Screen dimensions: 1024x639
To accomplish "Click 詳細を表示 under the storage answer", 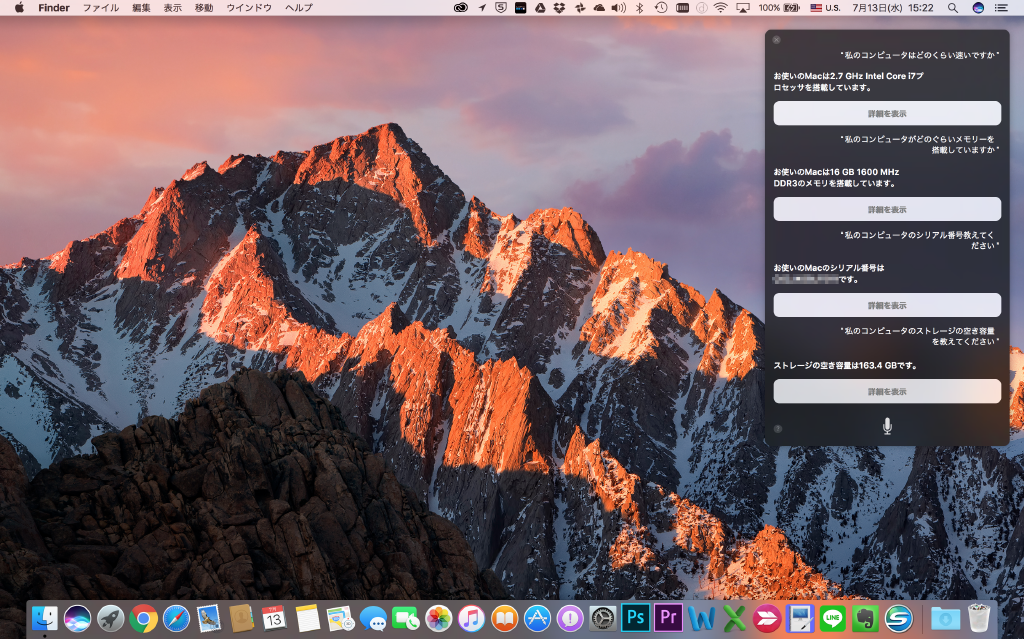I will (886, 391).
